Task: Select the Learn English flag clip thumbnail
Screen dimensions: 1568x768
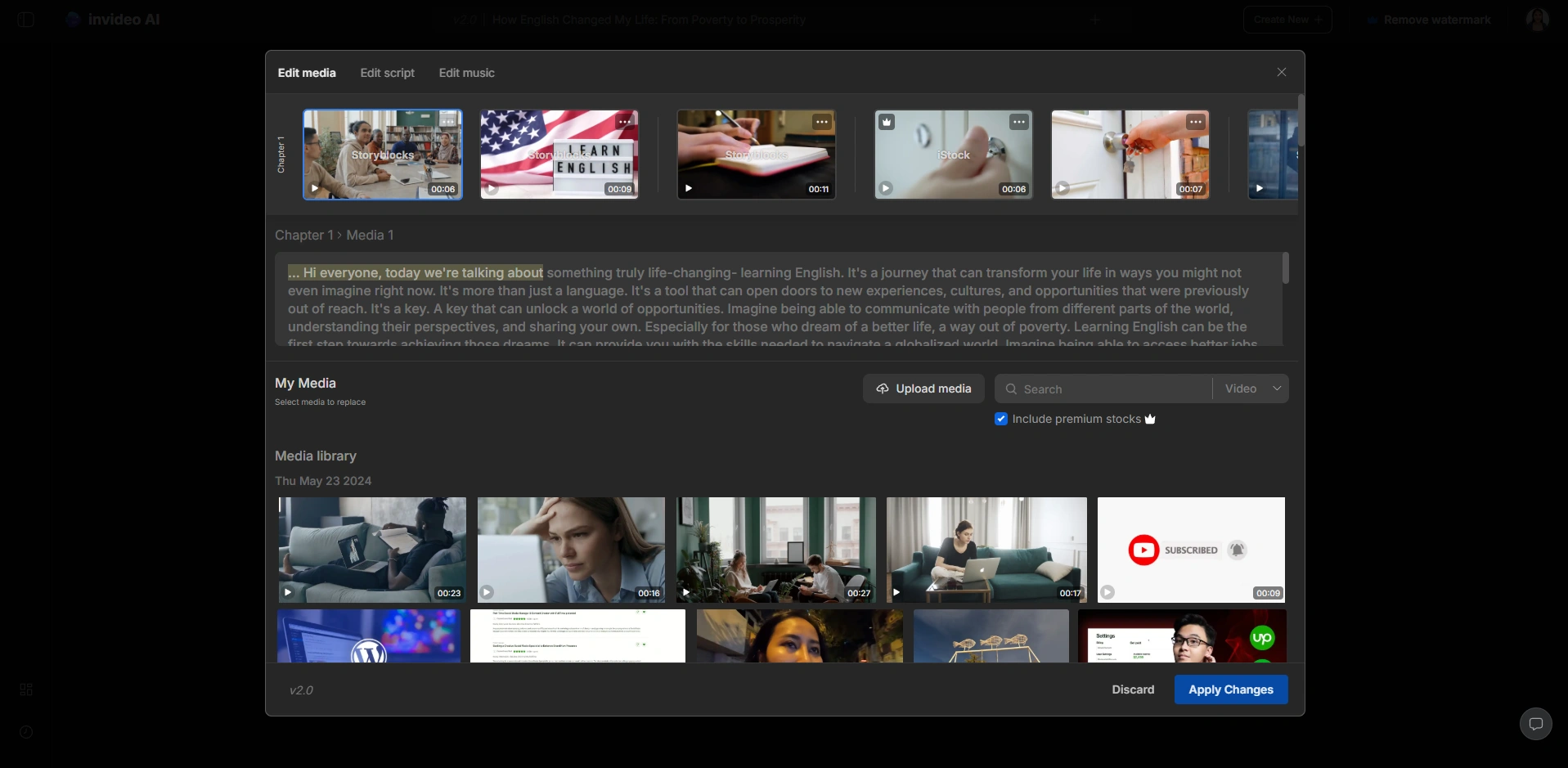Action: 559,155
